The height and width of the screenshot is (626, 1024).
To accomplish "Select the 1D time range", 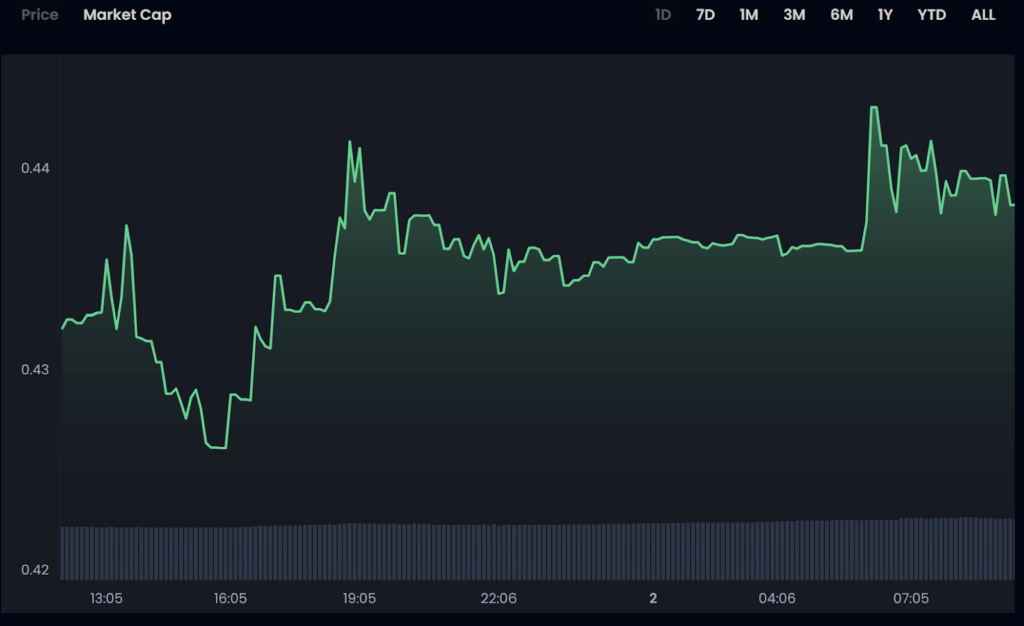I will 663,15.
